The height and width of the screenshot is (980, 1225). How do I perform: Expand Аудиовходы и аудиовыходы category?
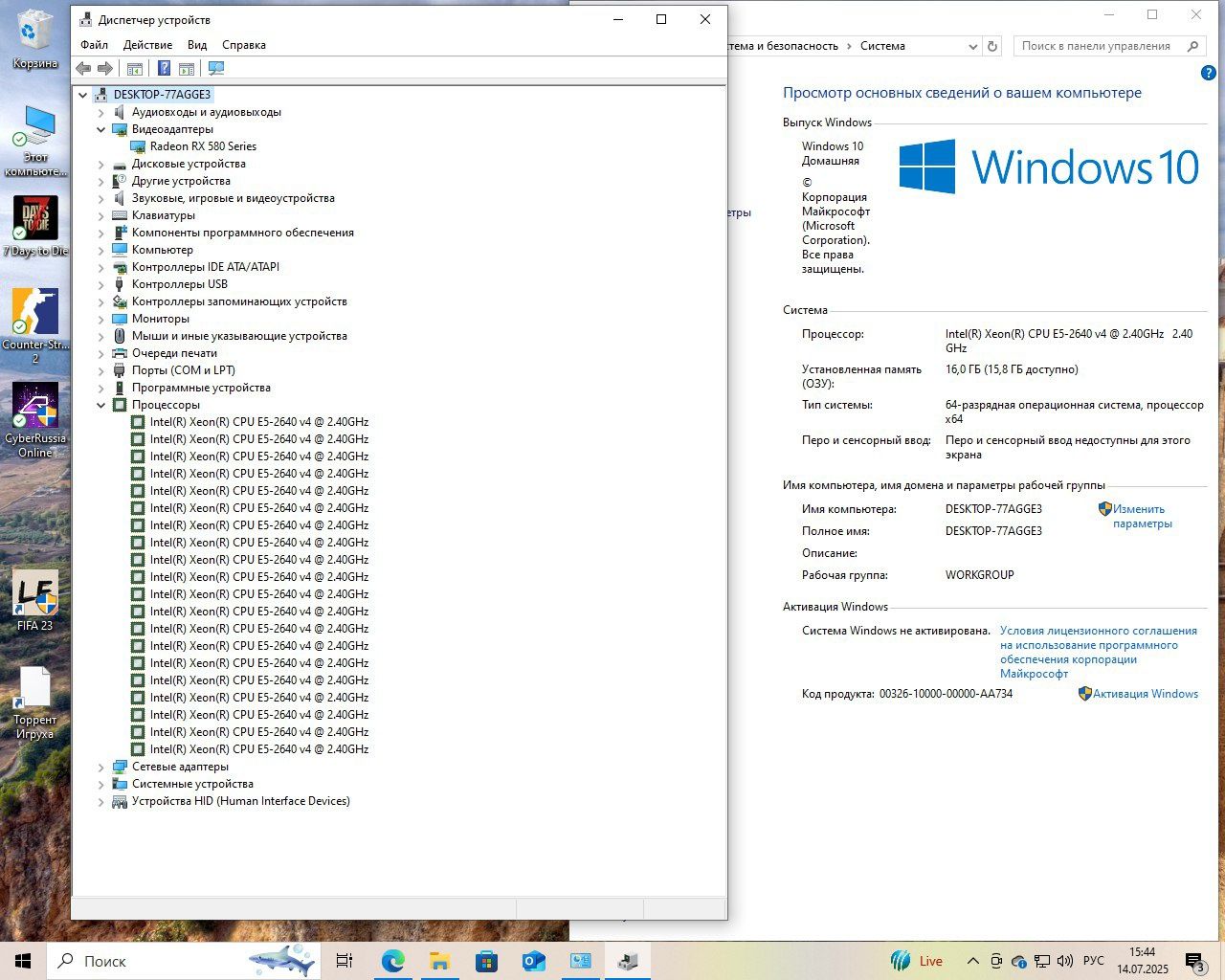coord(101,112)
